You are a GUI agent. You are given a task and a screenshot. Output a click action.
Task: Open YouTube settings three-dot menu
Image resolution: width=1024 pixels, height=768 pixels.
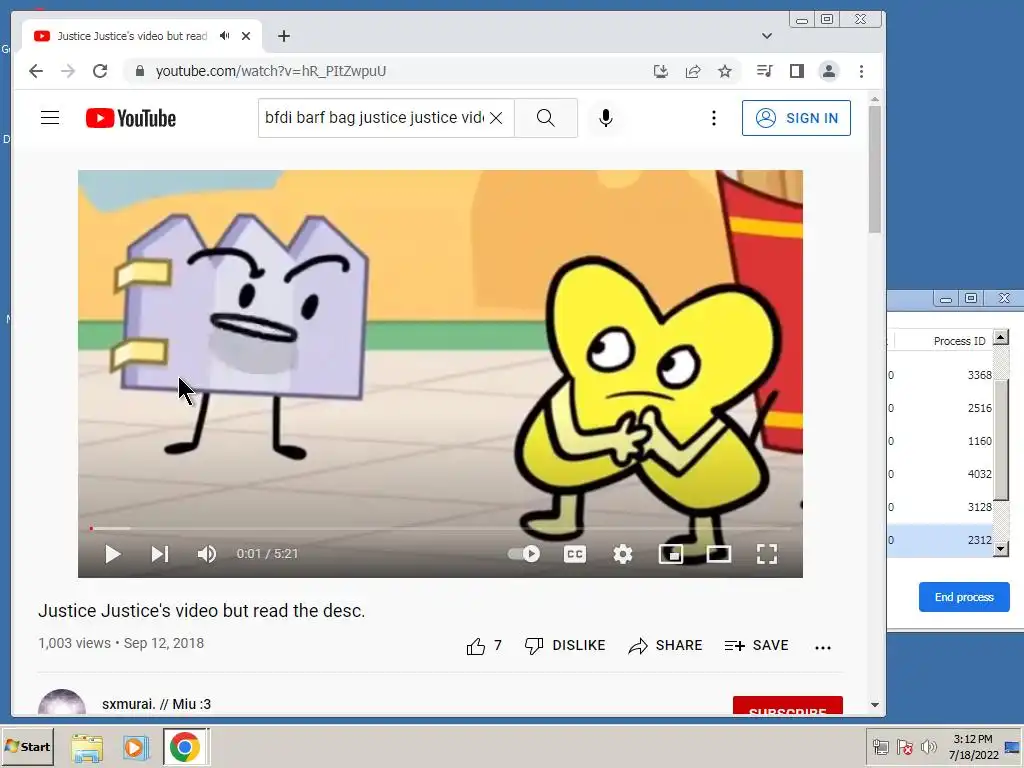[714, 118]
